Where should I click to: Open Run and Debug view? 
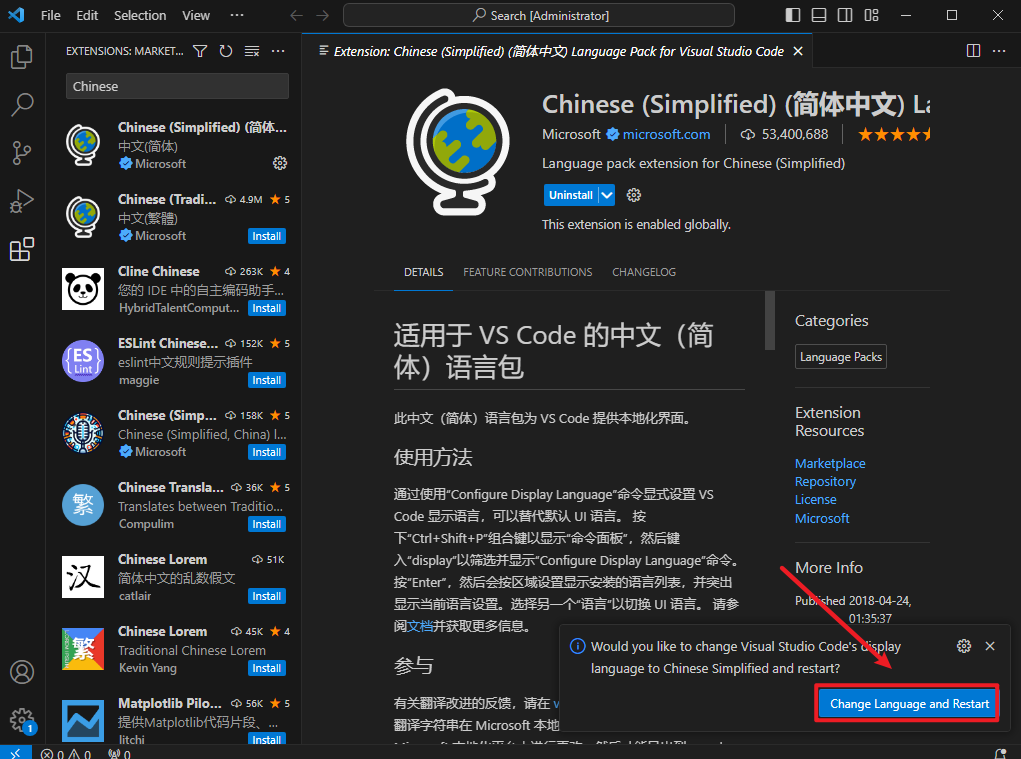click(21, 201)
